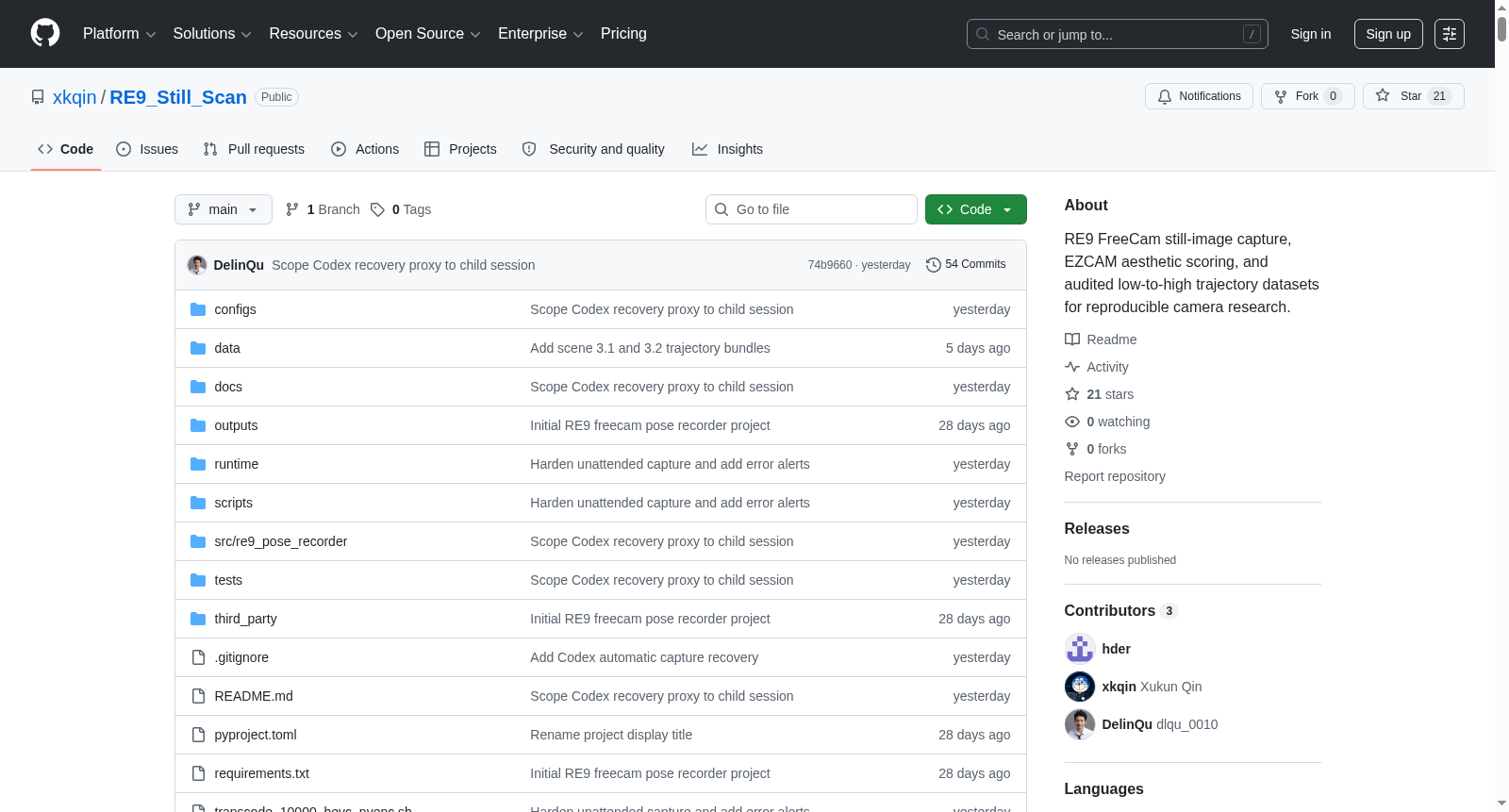1509x812 pixels.
Task: Open the header appearance settings icon
Action: point(1450,34)
